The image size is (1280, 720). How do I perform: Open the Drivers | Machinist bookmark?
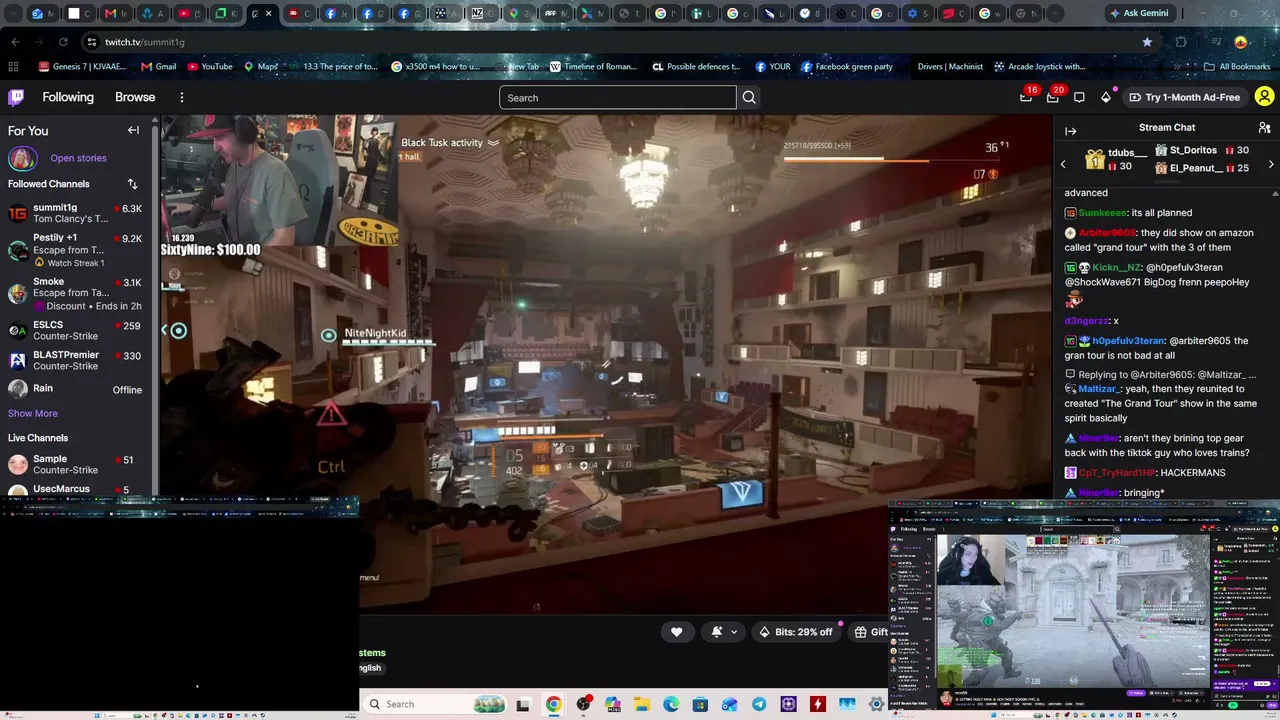[x=950, y=67]
